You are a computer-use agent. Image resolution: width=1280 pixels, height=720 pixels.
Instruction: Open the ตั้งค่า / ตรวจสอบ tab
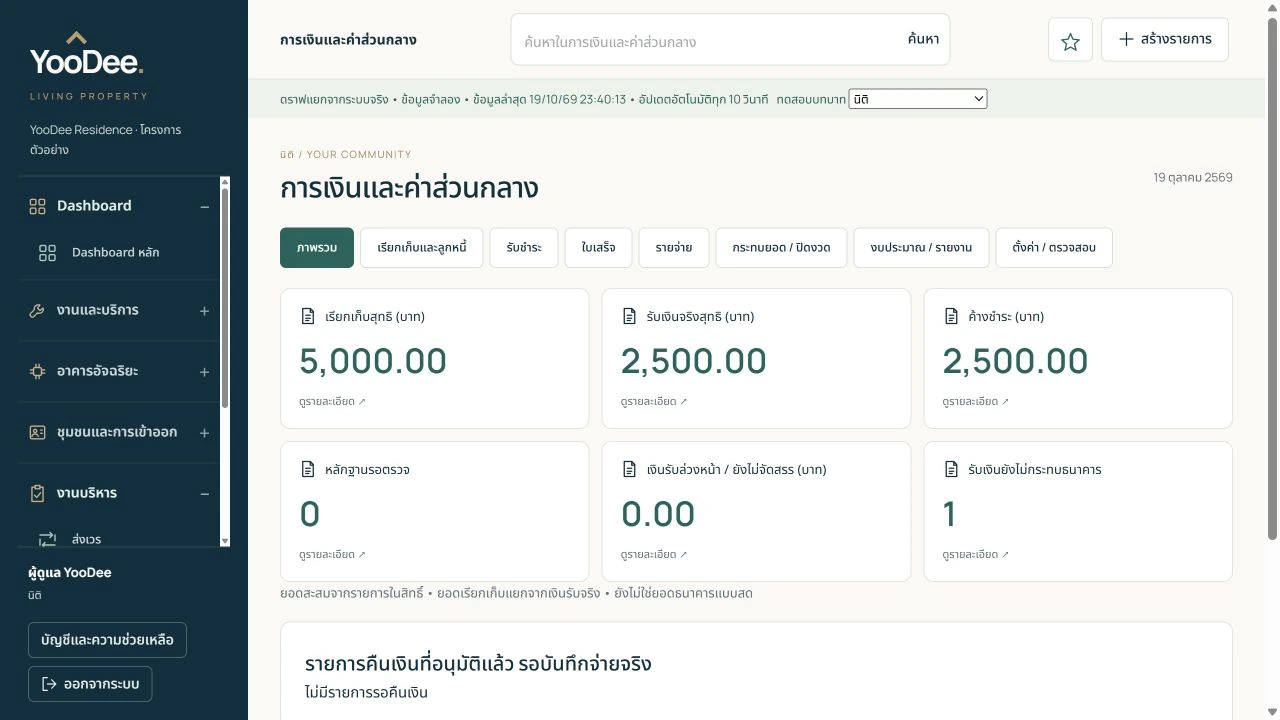1054,248
